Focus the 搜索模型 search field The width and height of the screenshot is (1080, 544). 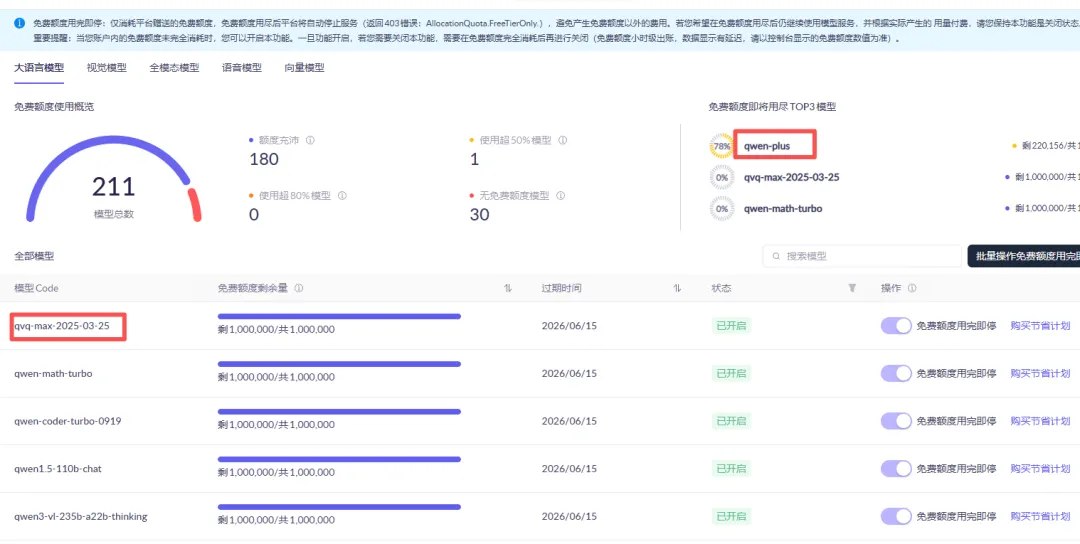862,255
